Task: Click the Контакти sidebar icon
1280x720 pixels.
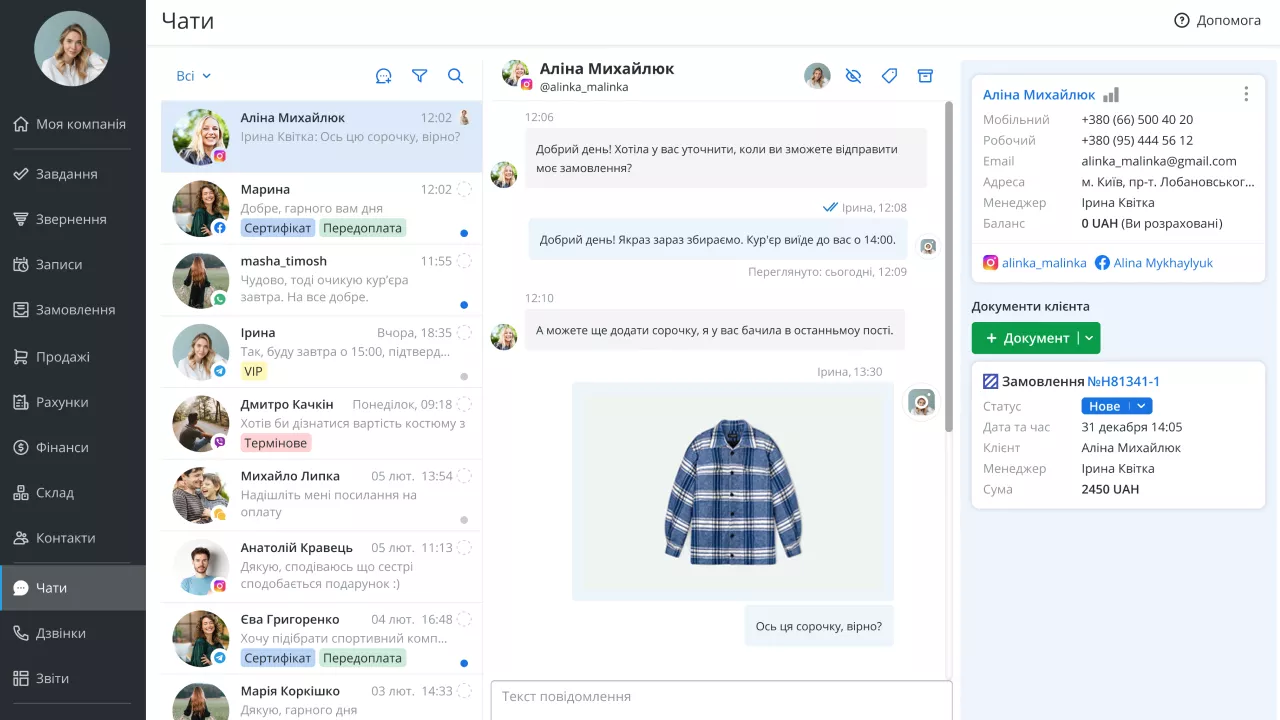Action: point(21,538)
